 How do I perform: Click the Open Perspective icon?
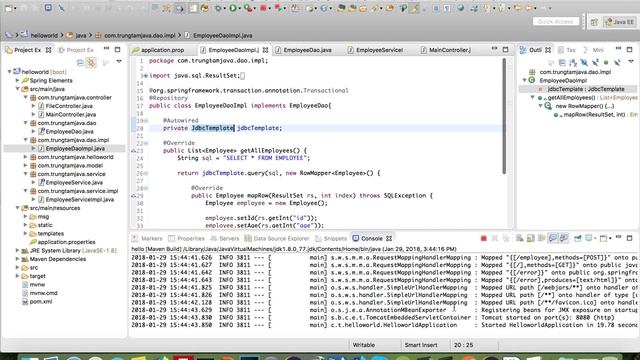click(x=594, y=22)
